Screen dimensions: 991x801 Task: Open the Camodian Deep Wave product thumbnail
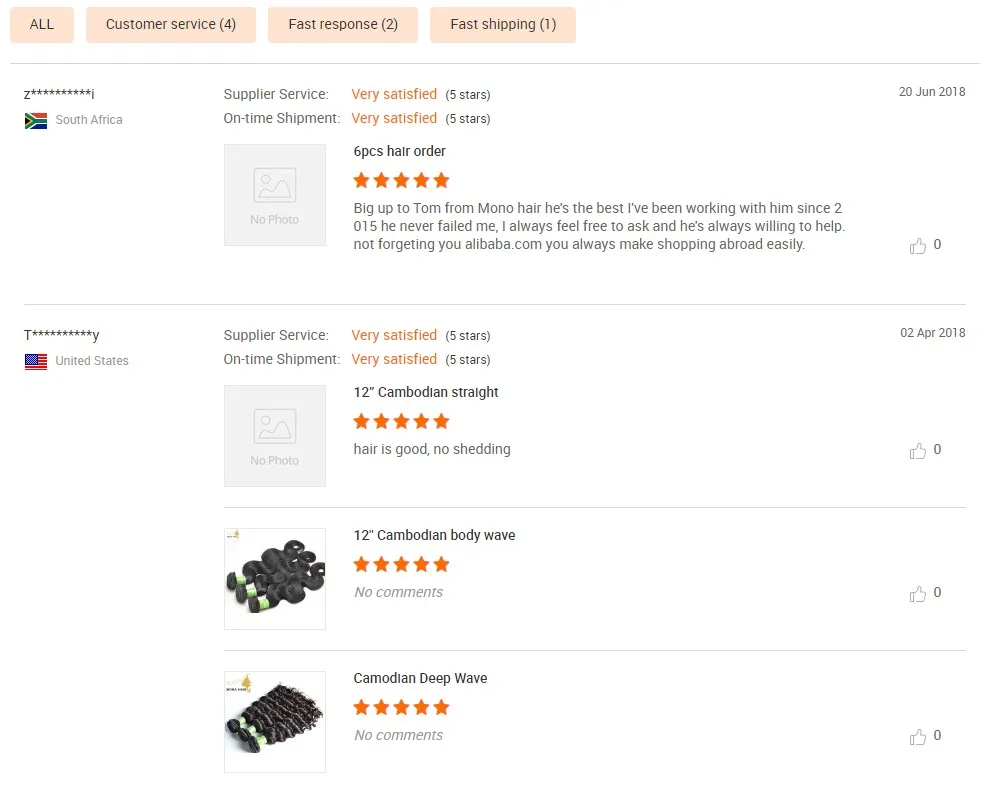click(275, 722)
